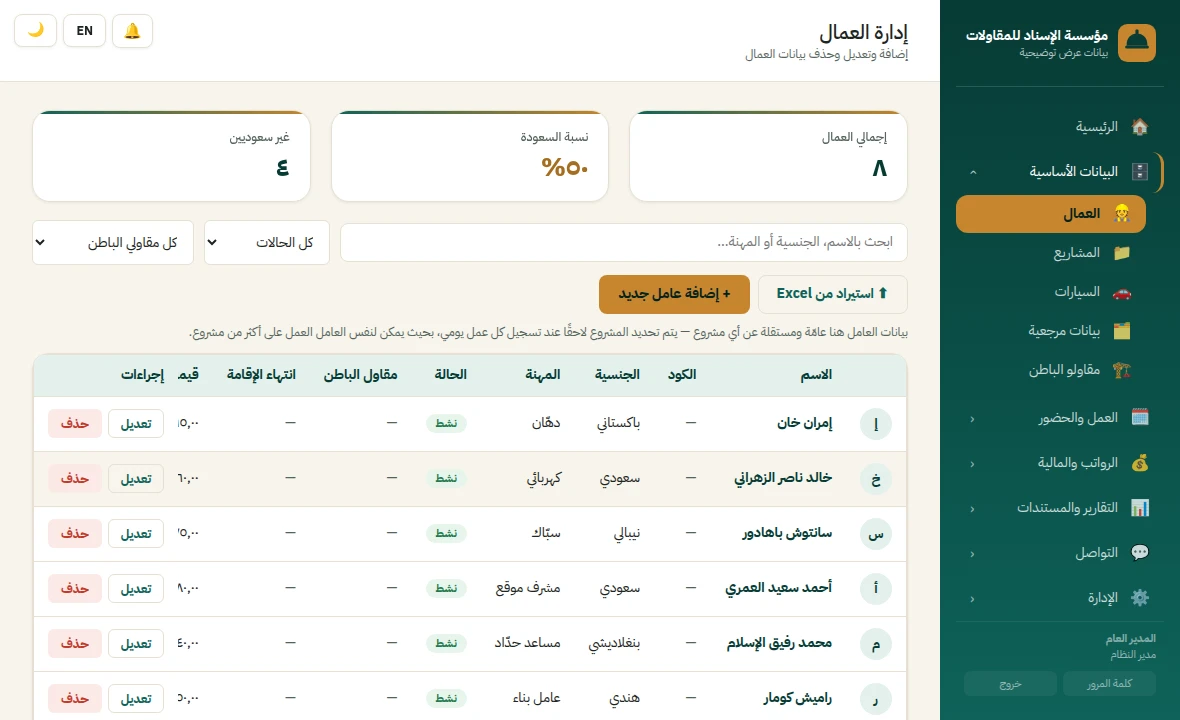Select العمال worker icon in sidebar
This screenshot has height=720, width=1180.
point(1121,214)
